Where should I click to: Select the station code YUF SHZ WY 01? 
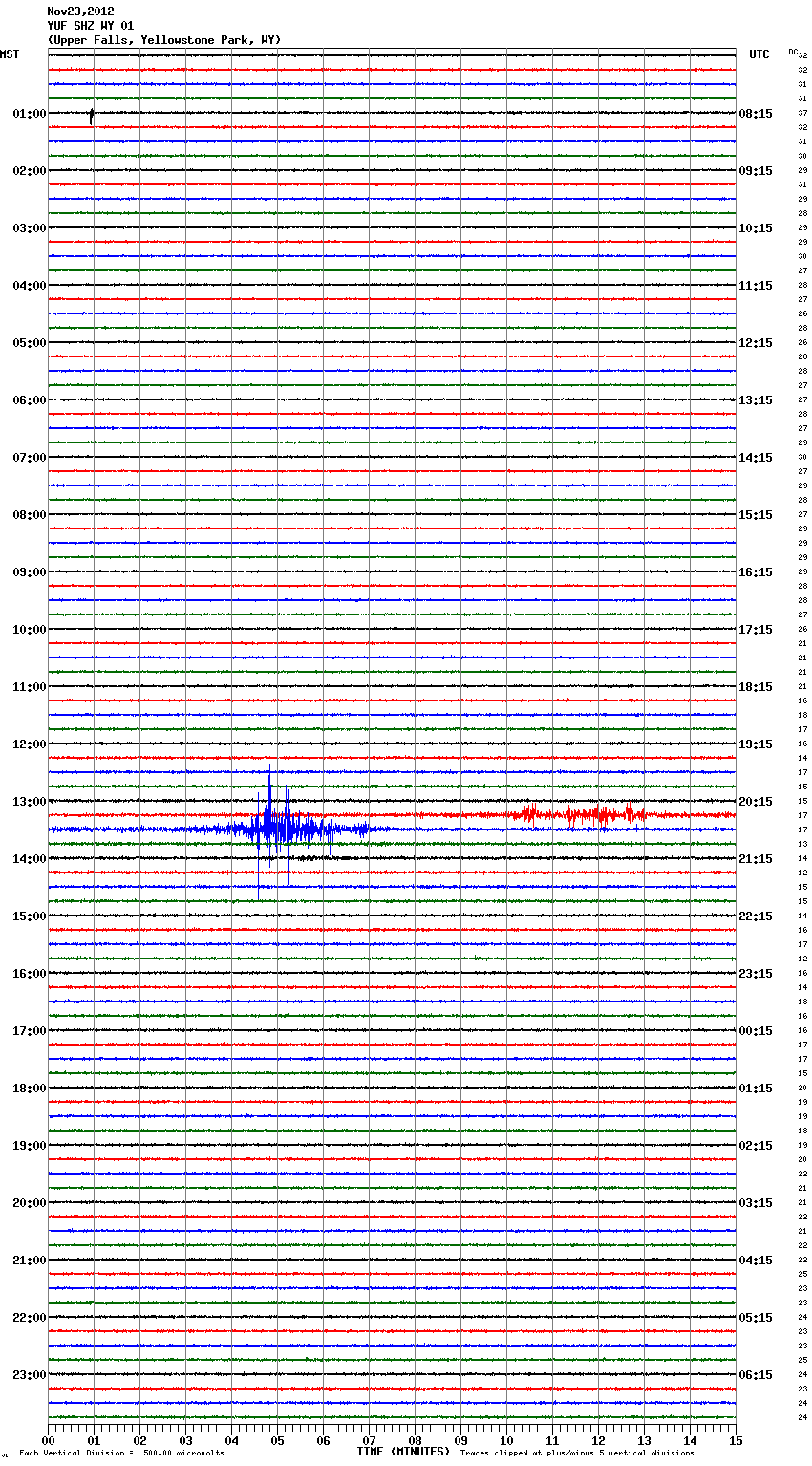[91, 26]
